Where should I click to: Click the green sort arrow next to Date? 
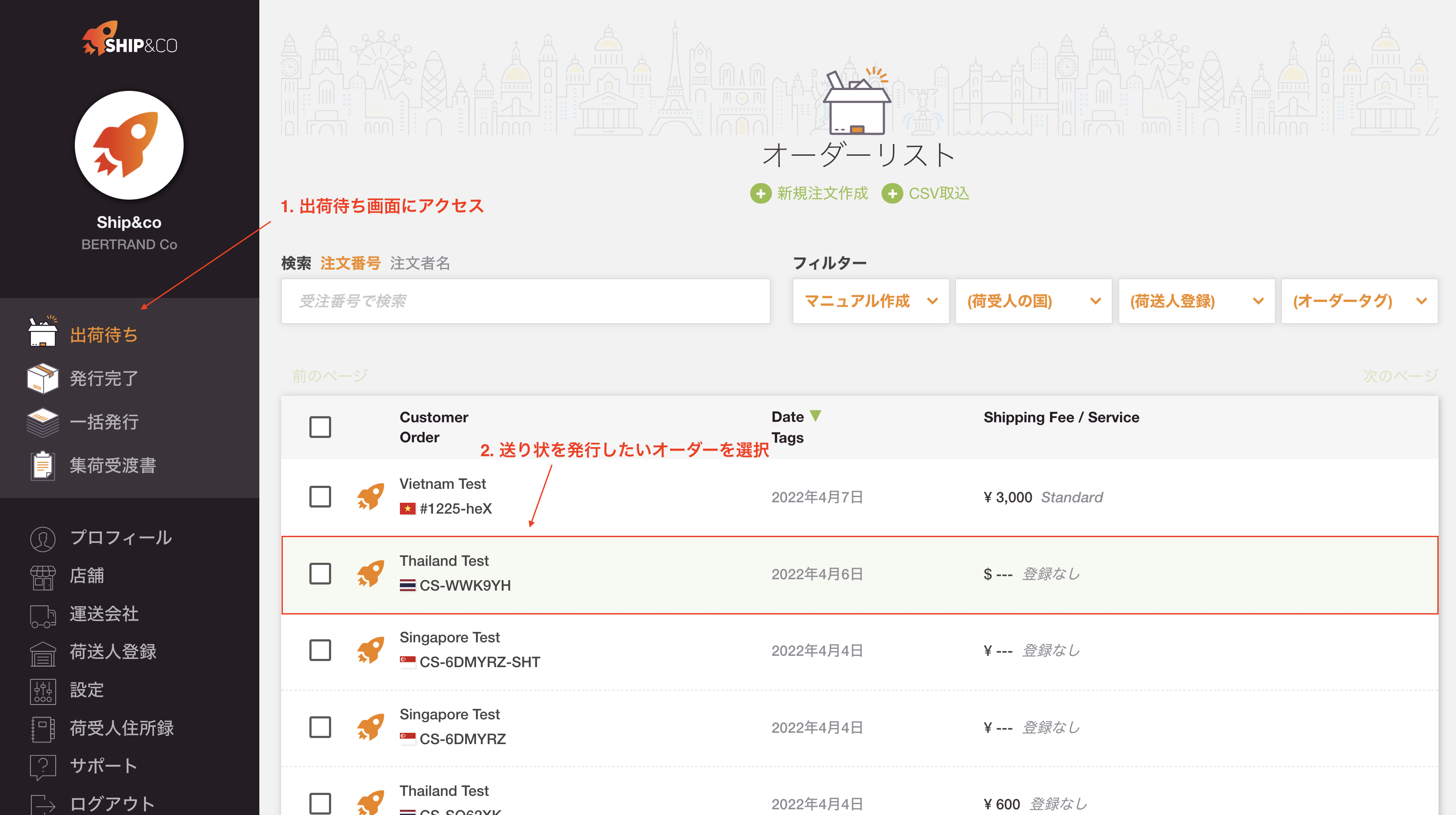coord(815,416)
